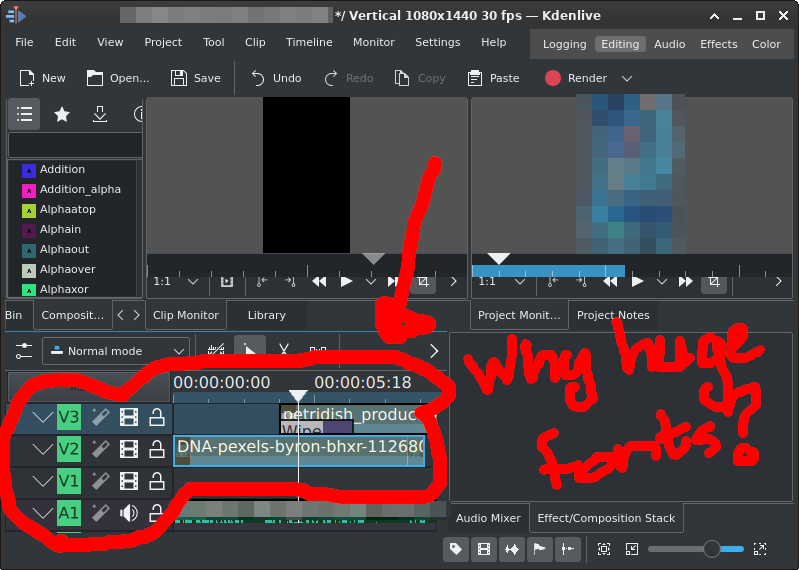
Task: Open the Project Notes tab
Action: [x=613, y=315]
